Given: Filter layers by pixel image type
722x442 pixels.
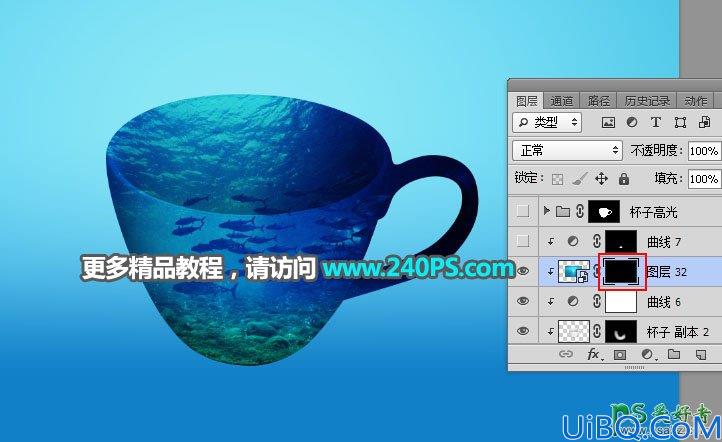Looking at the screenshot, I should [608, 122].
